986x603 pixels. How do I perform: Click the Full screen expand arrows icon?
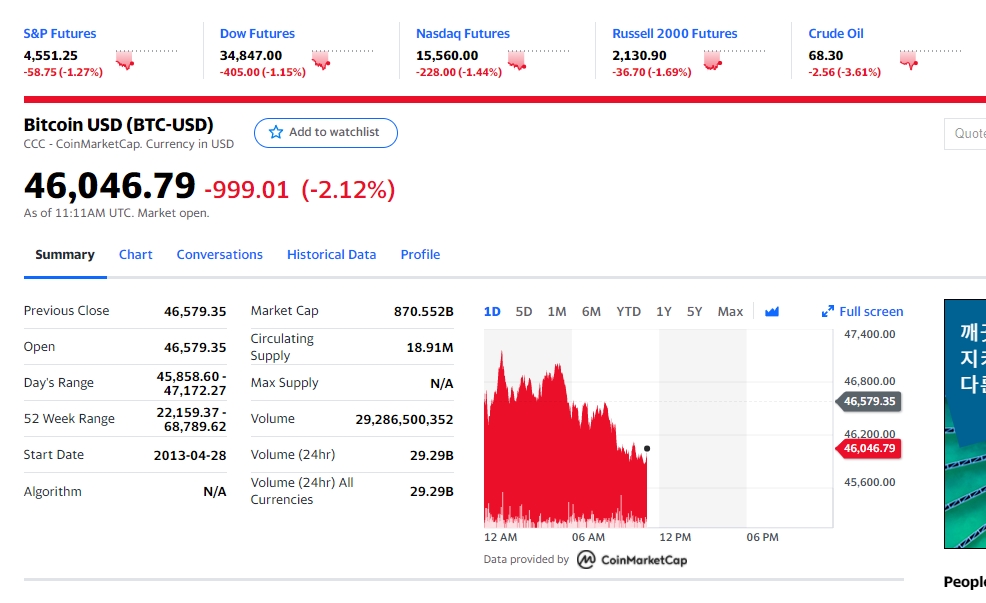tap(828, 311)
